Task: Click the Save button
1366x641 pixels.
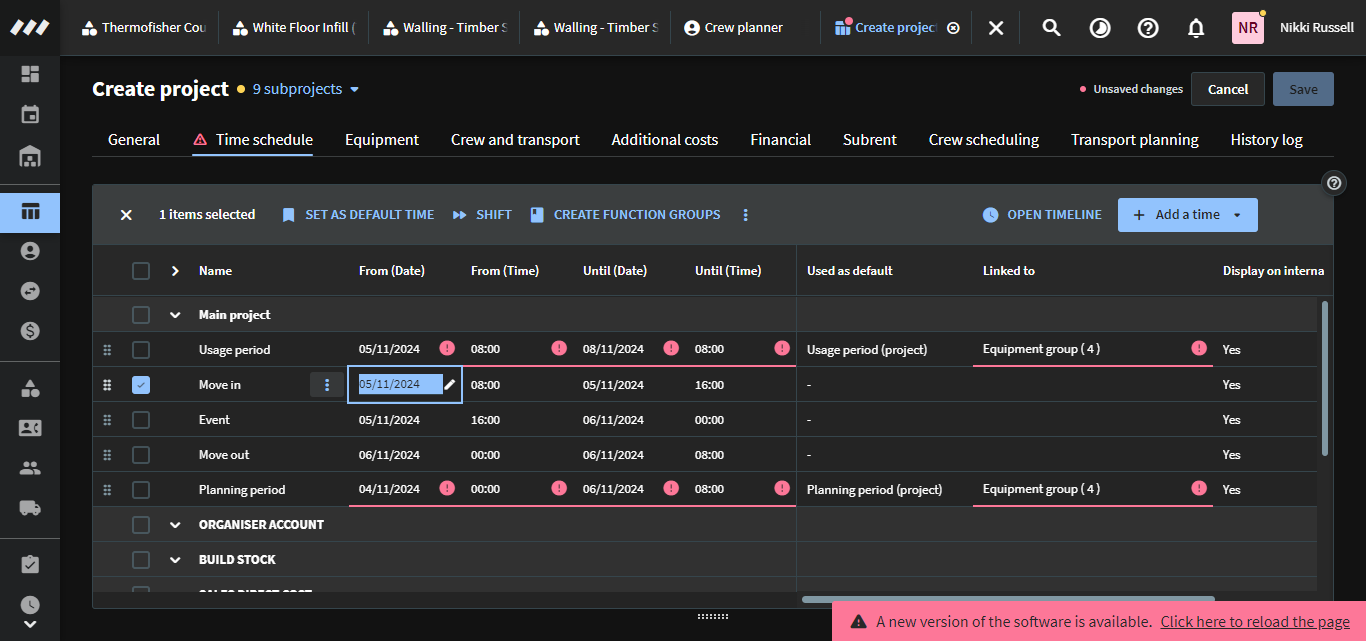Action: (x=1303, y=89)
